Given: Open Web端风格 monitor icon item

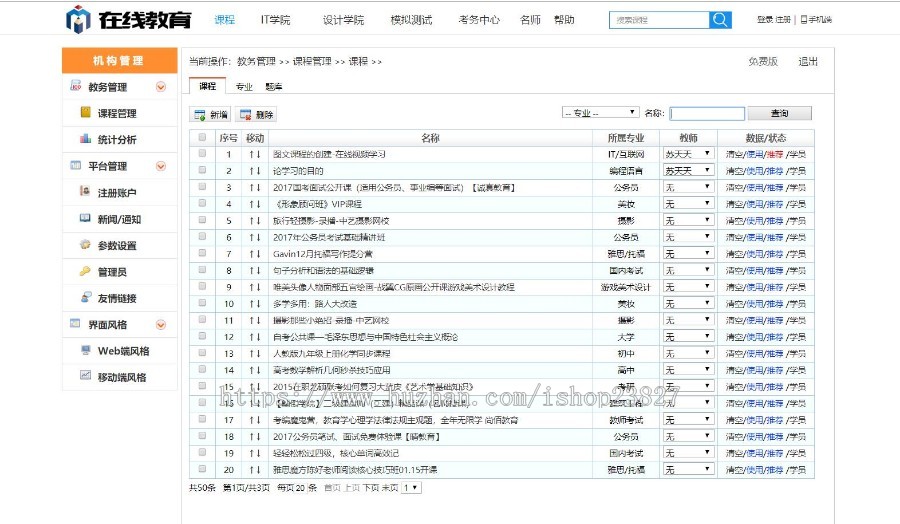Looking at the screenshot, I should (x=86, y=351).
